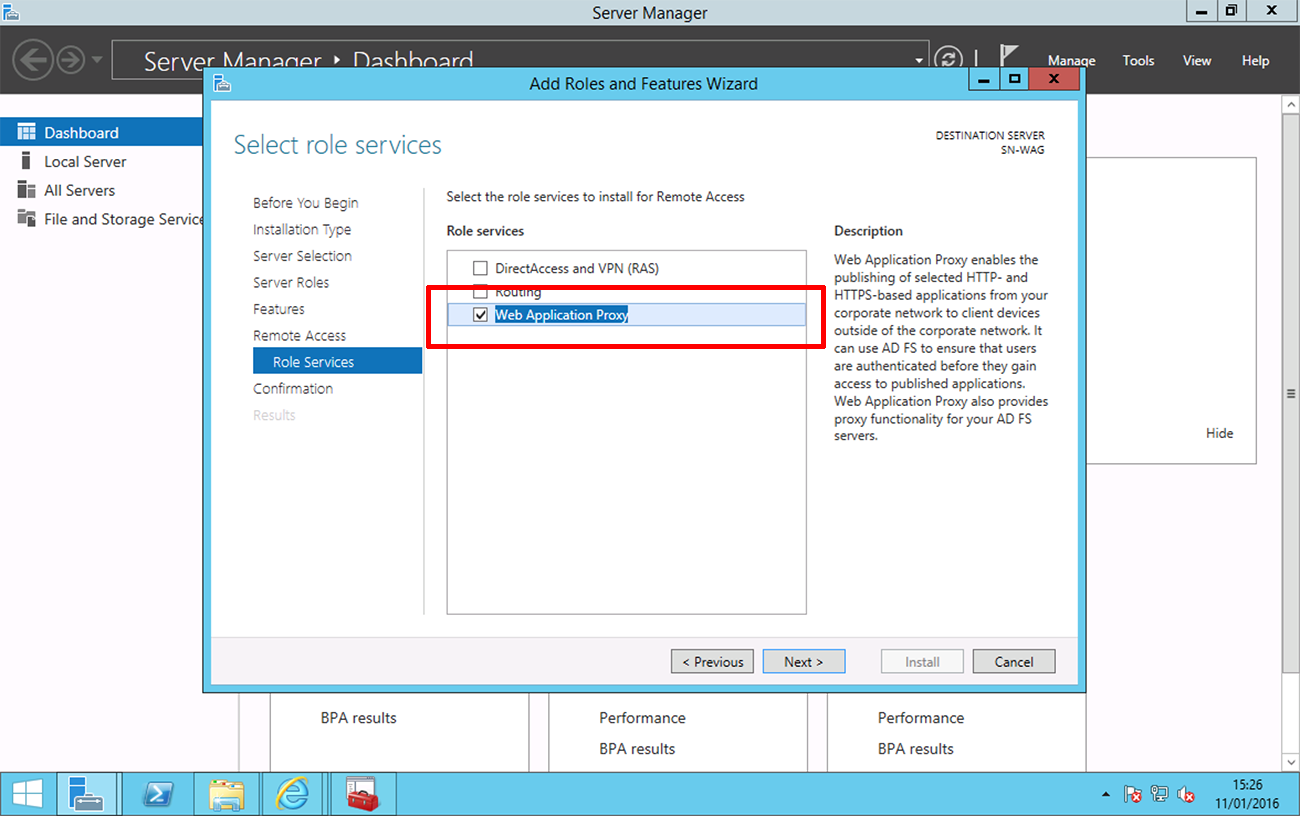Go to Installation Type step

click(302, 229)
